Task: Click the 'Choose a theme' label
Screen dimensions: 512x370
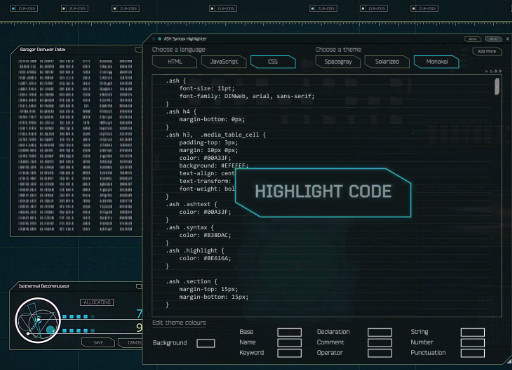Action: click(338, 50)
